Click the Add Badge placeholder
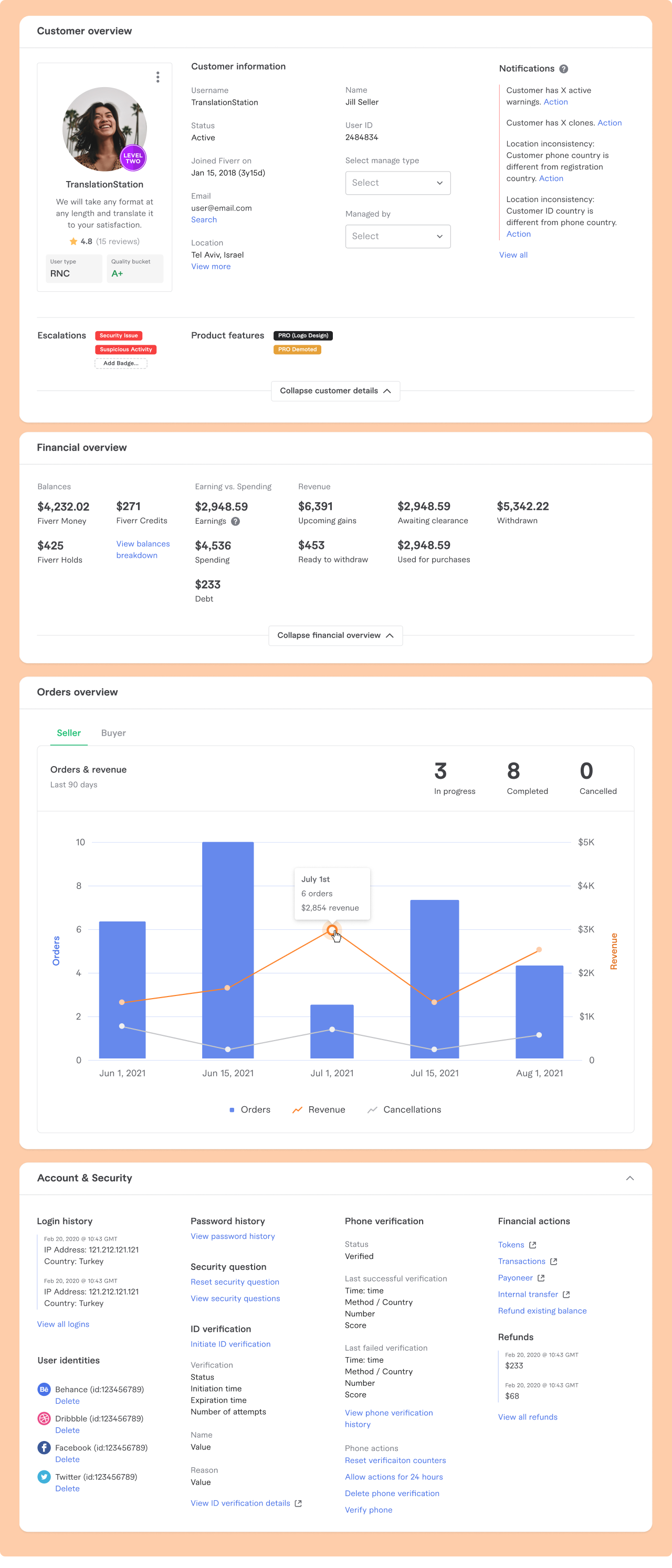This screenshot has height=1568, width=672. 121,363
